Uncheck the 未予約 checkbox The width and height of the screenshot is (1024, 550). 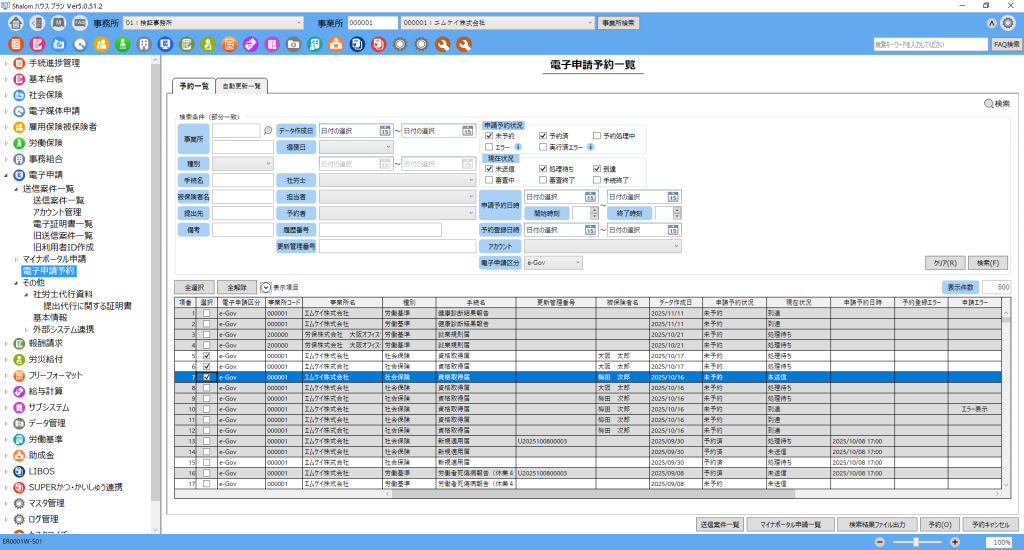[x=489, y=135]
